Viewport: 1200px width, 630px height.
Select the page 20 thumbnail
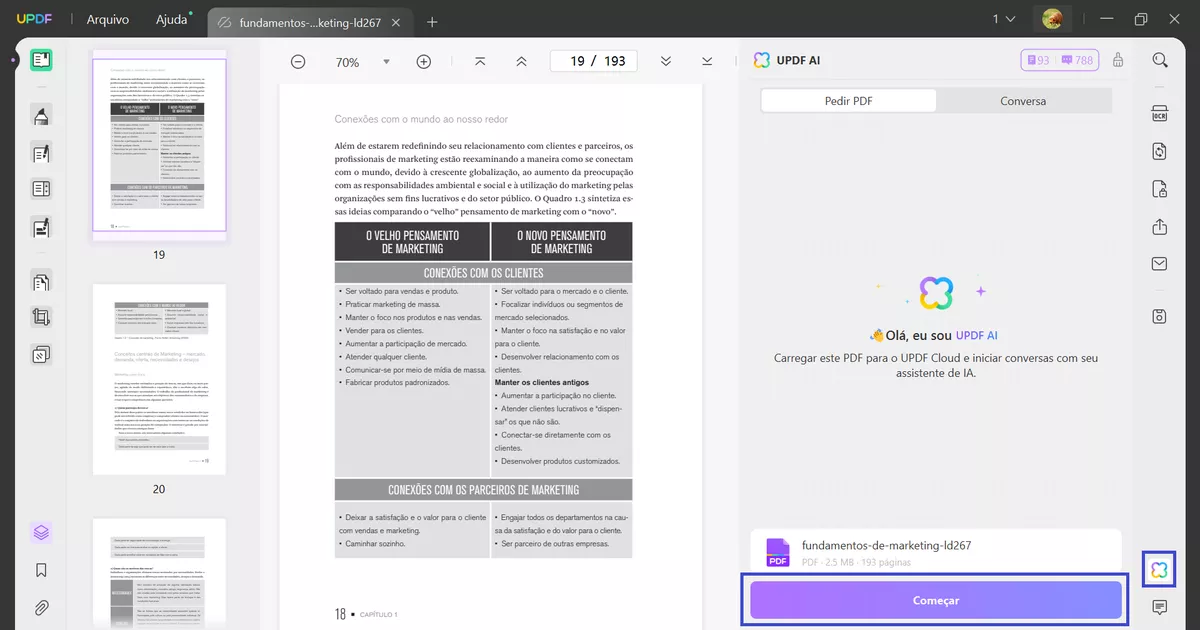(159, 379)
